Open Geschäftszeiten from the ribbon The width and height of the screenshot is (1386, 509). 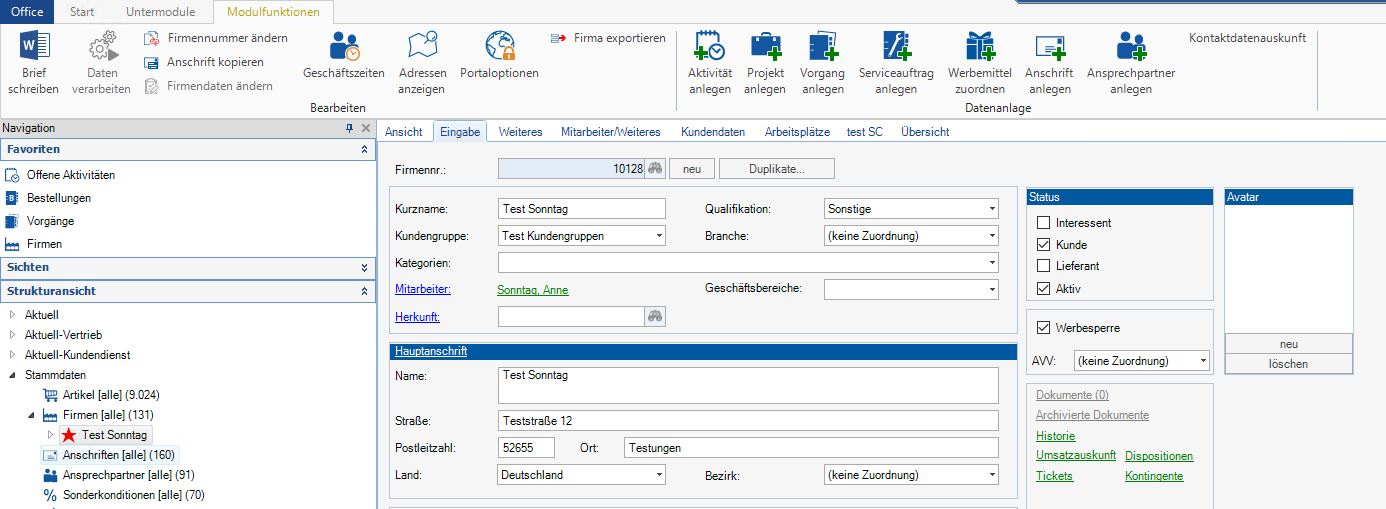click(344, 47)
